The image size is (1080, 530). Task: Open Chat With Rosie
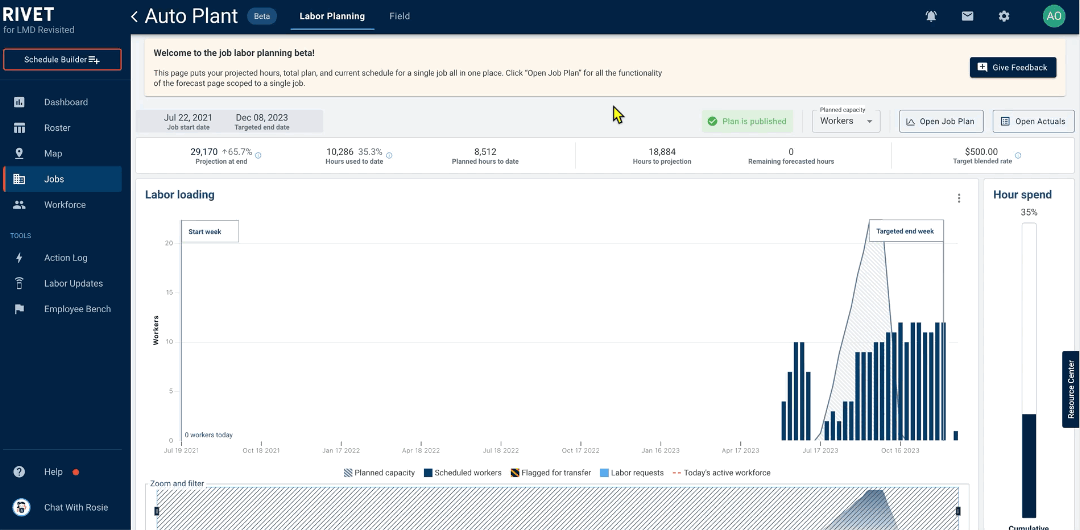coord(77,507)
